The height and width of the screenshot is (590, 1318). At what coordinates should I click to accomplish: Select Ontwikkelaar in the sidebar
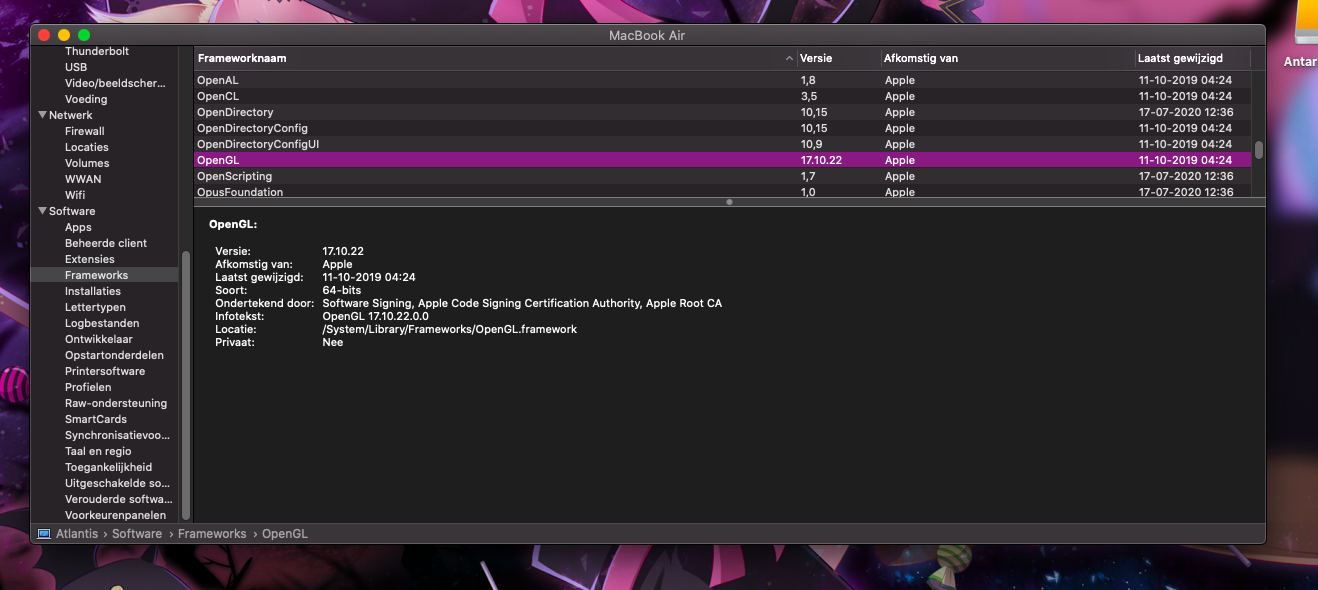pyautogui.click(x=99, y=339)
